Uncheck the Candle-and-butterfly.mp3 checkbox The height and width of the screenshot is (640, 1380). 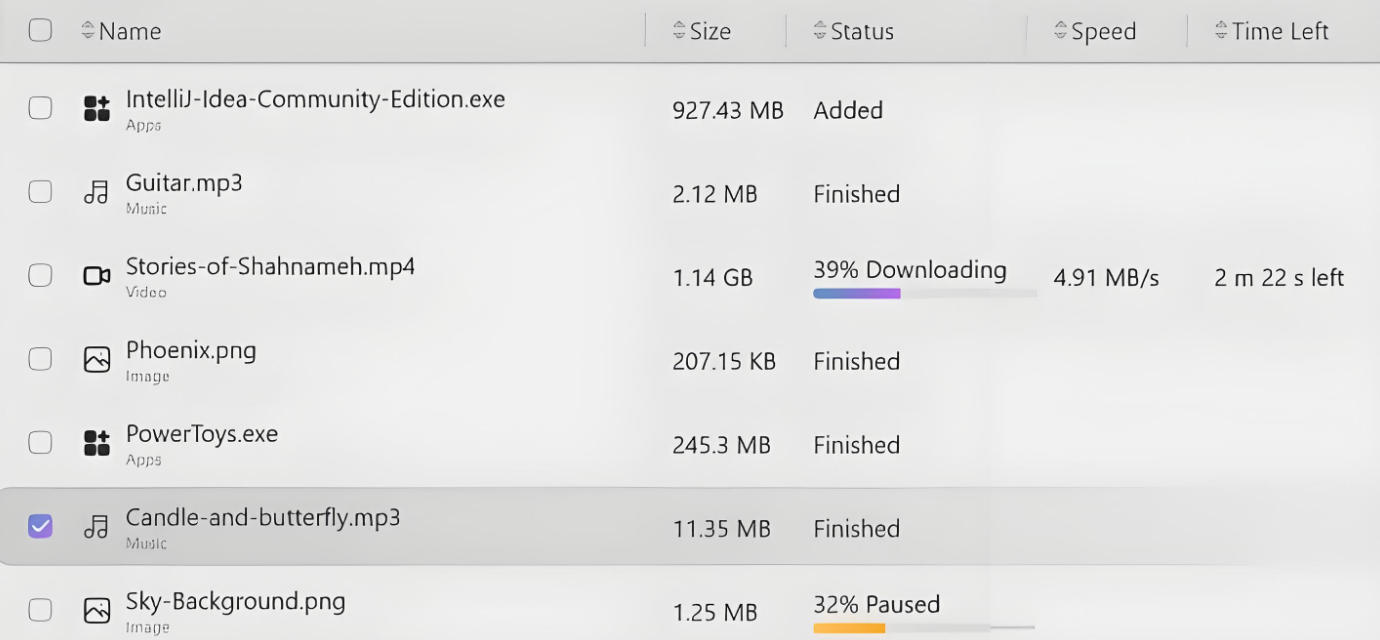point(40,526)
